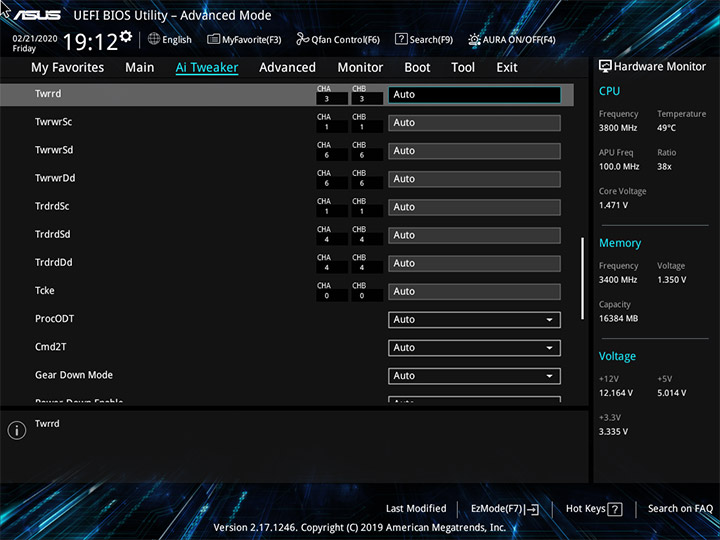Image resolution: width=720 pixels, height=540 pixels.
Task: Select the TrdrdSc row label
Action: pos(52,206)
